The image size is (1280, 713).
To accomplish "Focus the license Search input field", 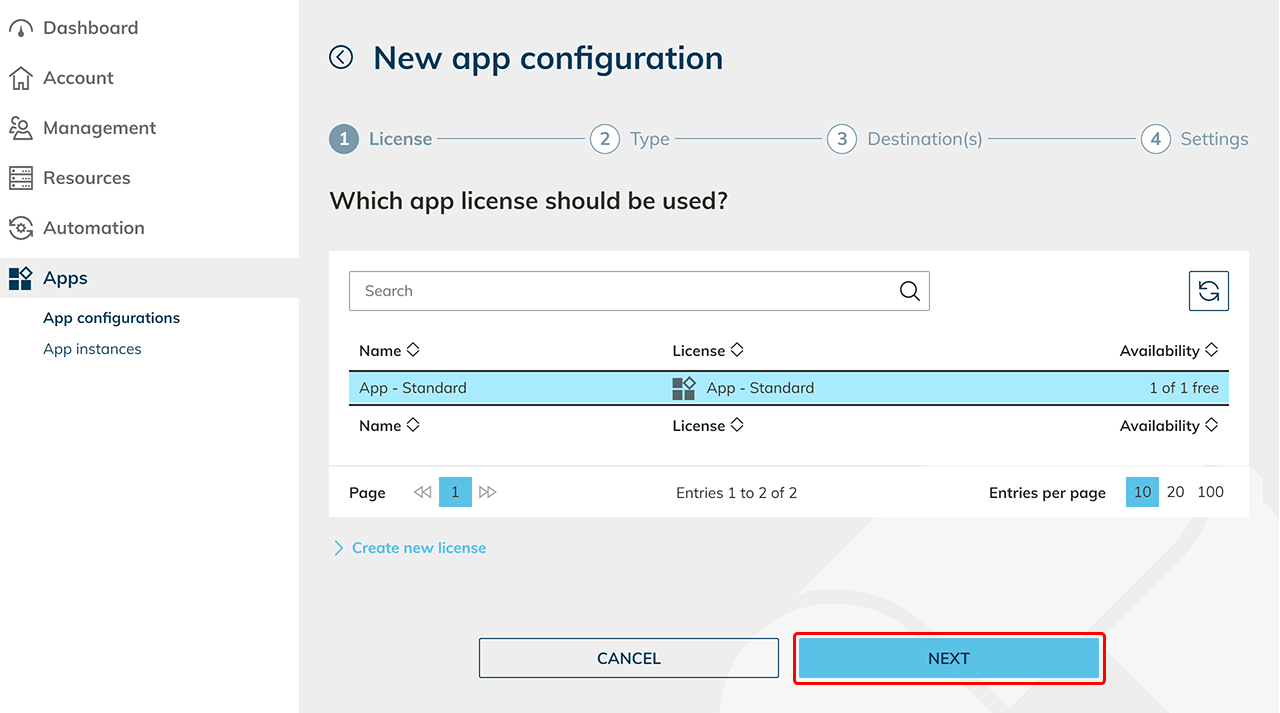I will [x=620, y=291].
